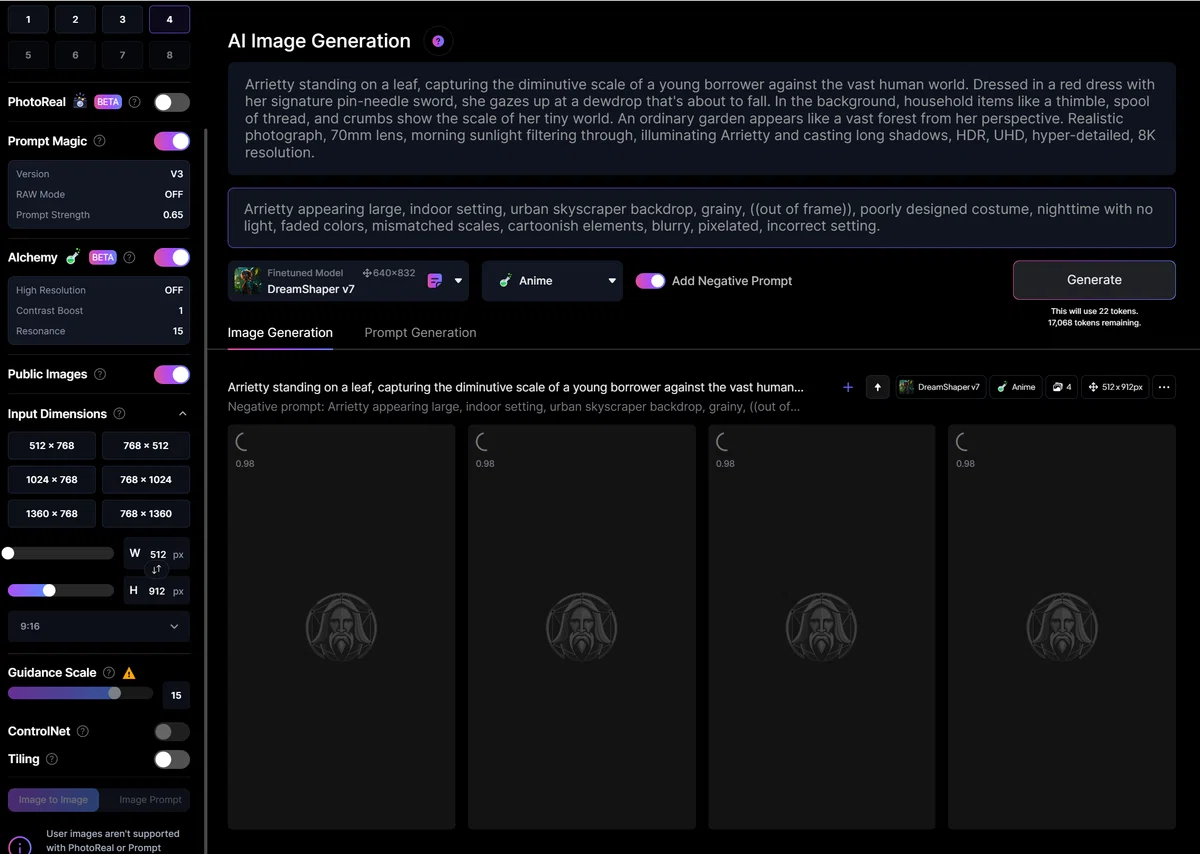Switch to the Image Prompt tab
This screenshot has width=1200, height=854.
(150, 800)
